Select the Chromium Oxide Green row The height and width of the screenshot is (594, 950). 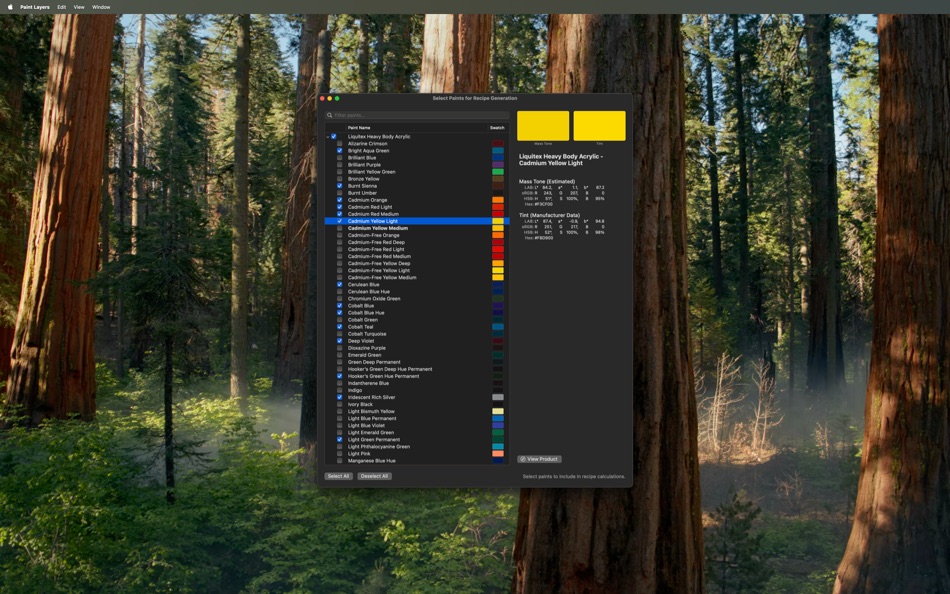pyautogui.click(x=417, y=299)
